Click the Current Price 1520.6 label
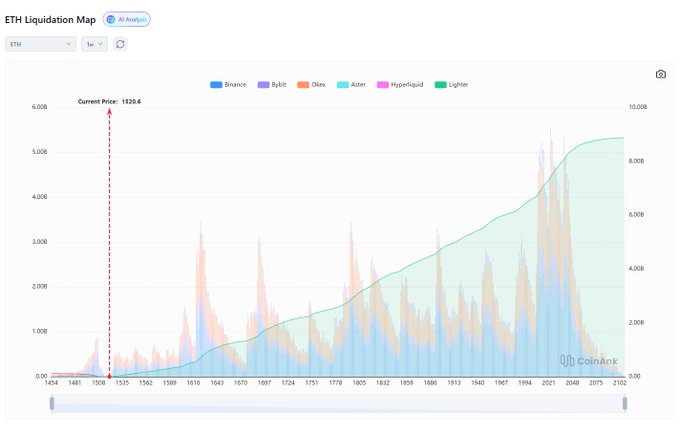 point(109,101)
